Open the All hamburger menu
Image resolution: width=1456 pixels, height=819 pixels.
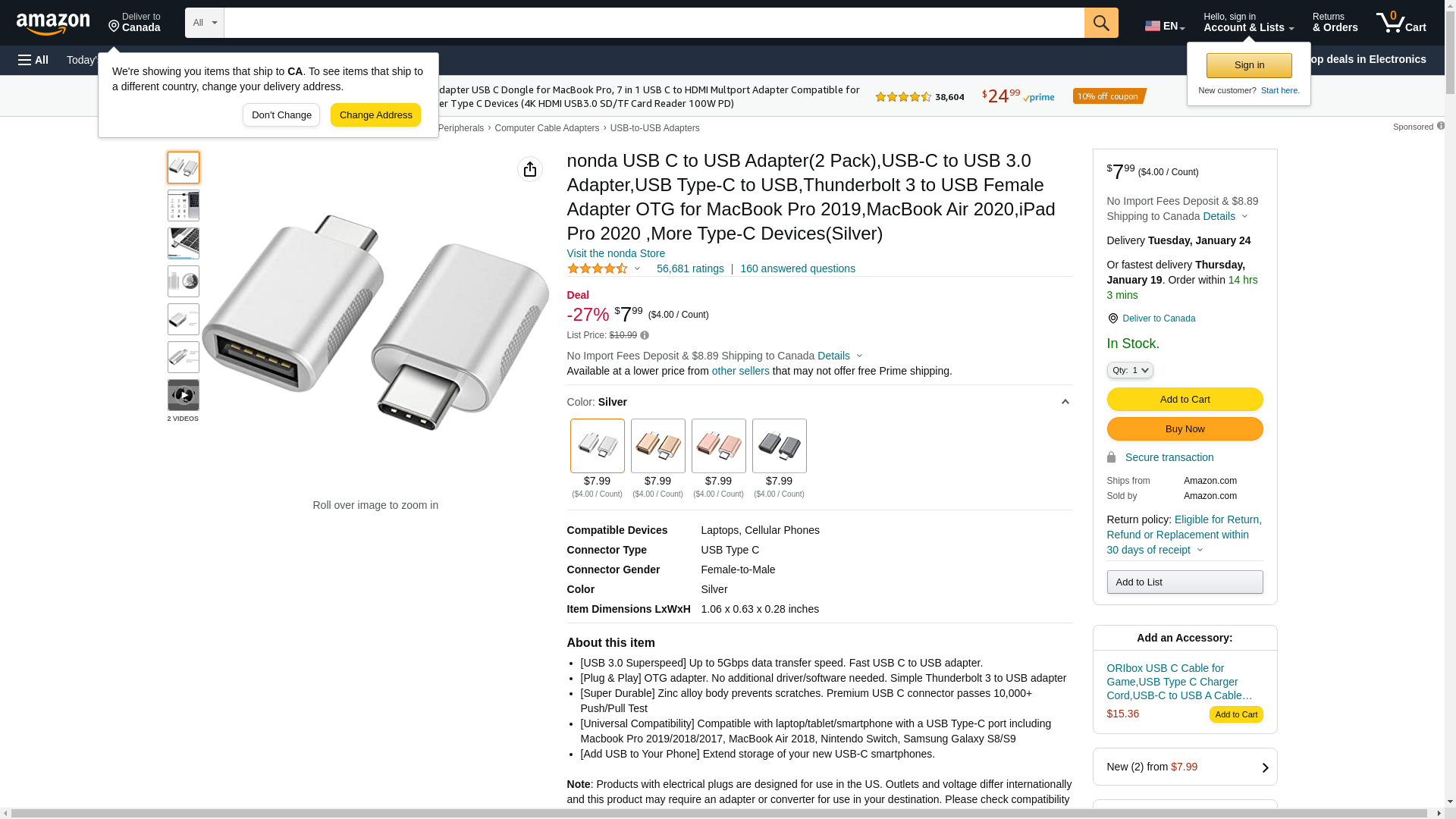click(33, 60)
